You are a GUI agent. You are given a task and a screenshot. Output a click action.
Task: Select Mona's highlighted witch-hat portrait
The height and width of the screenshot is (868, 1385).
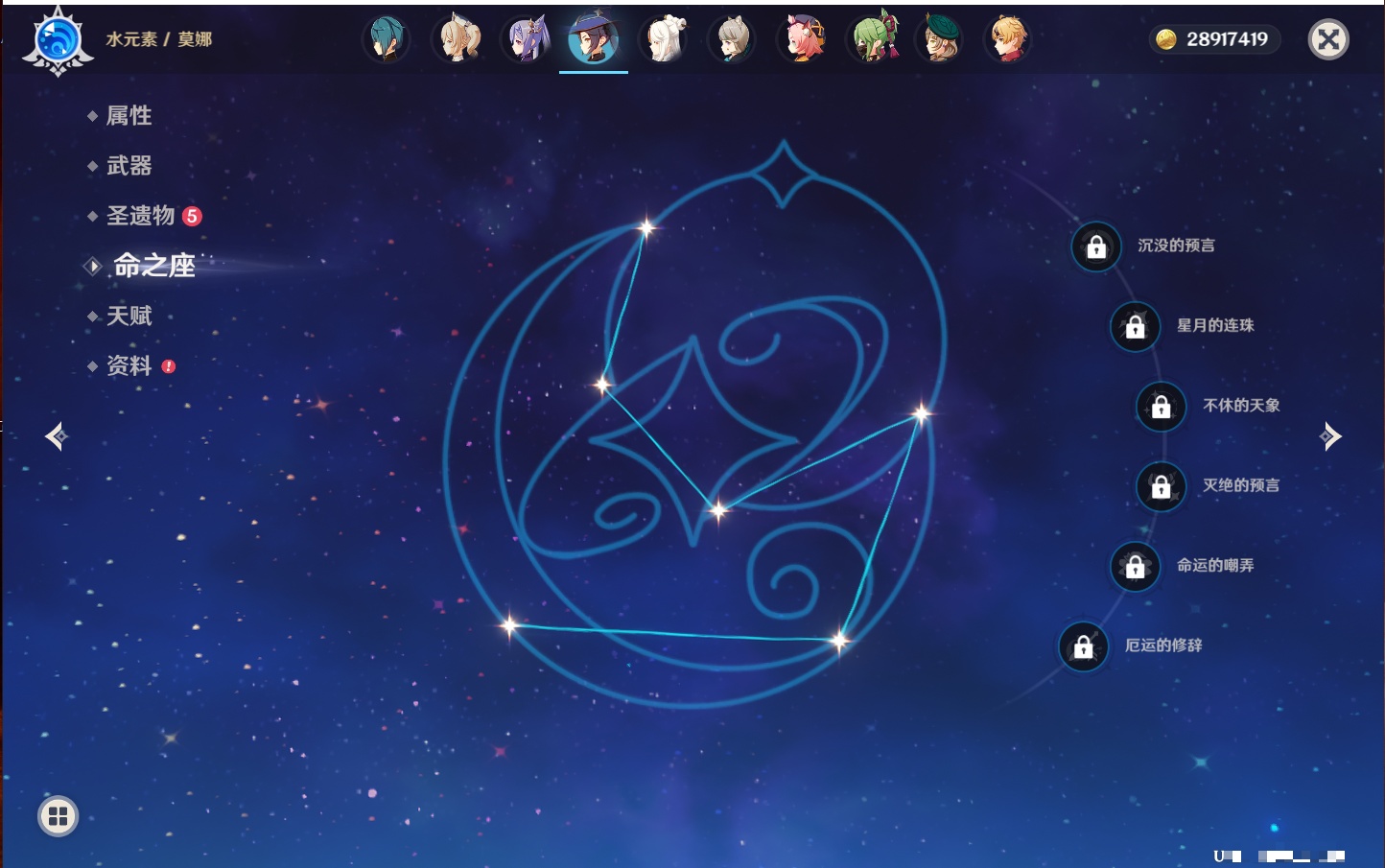(x=594, y=39)
